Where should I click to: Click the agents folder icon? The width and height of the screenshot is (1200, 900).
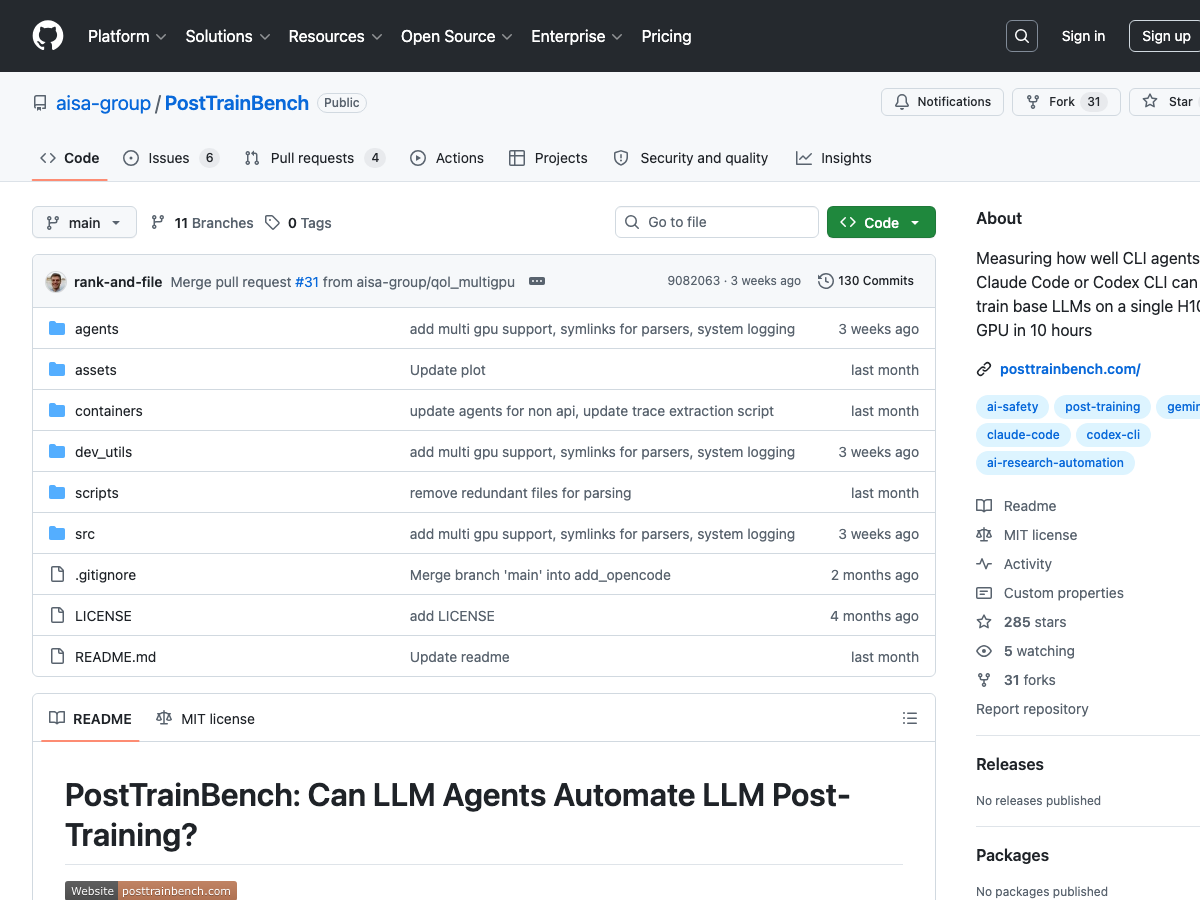point(56,328)
